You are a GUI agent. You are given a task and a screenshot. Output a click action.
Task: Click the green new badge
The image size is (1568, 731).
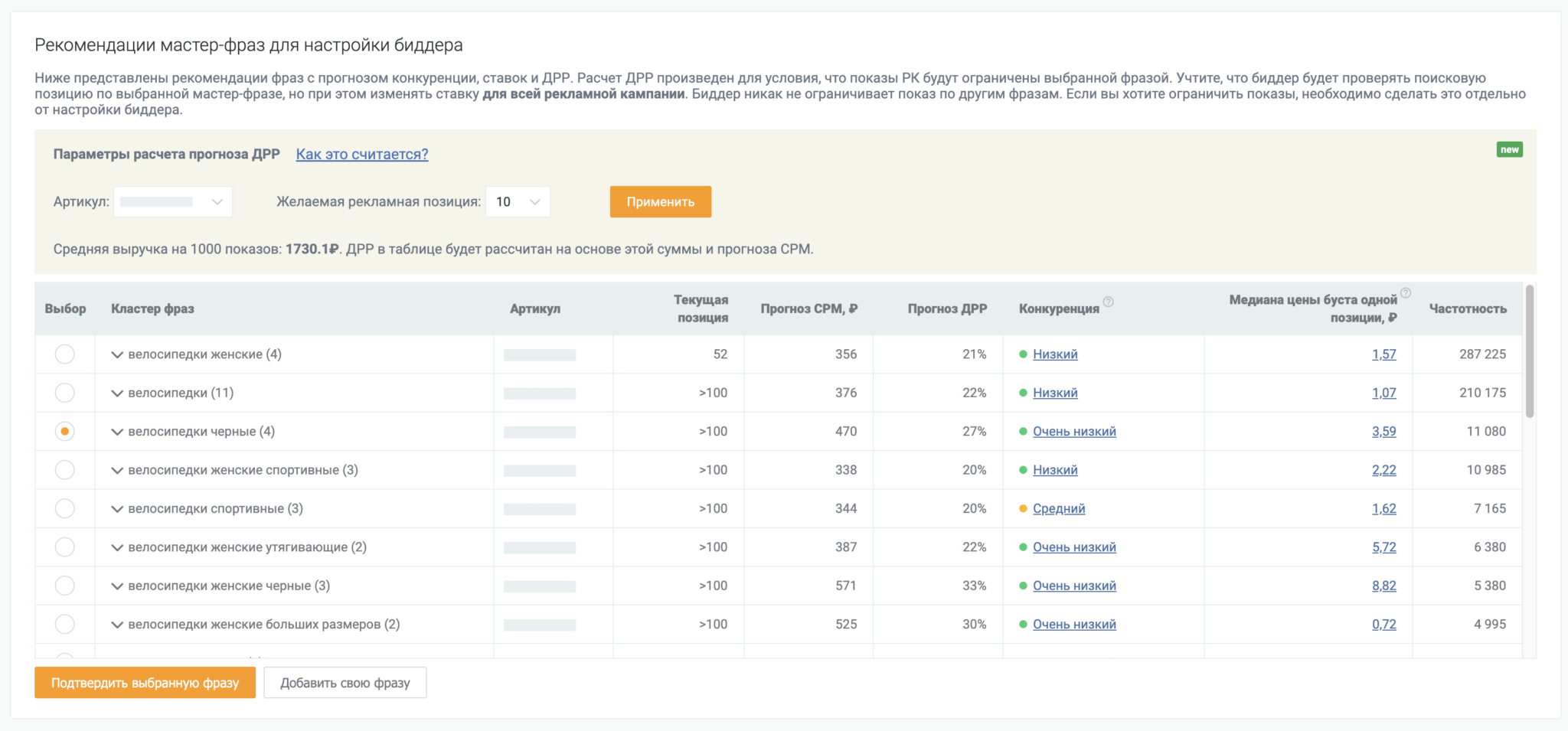tap(1509, 150)
